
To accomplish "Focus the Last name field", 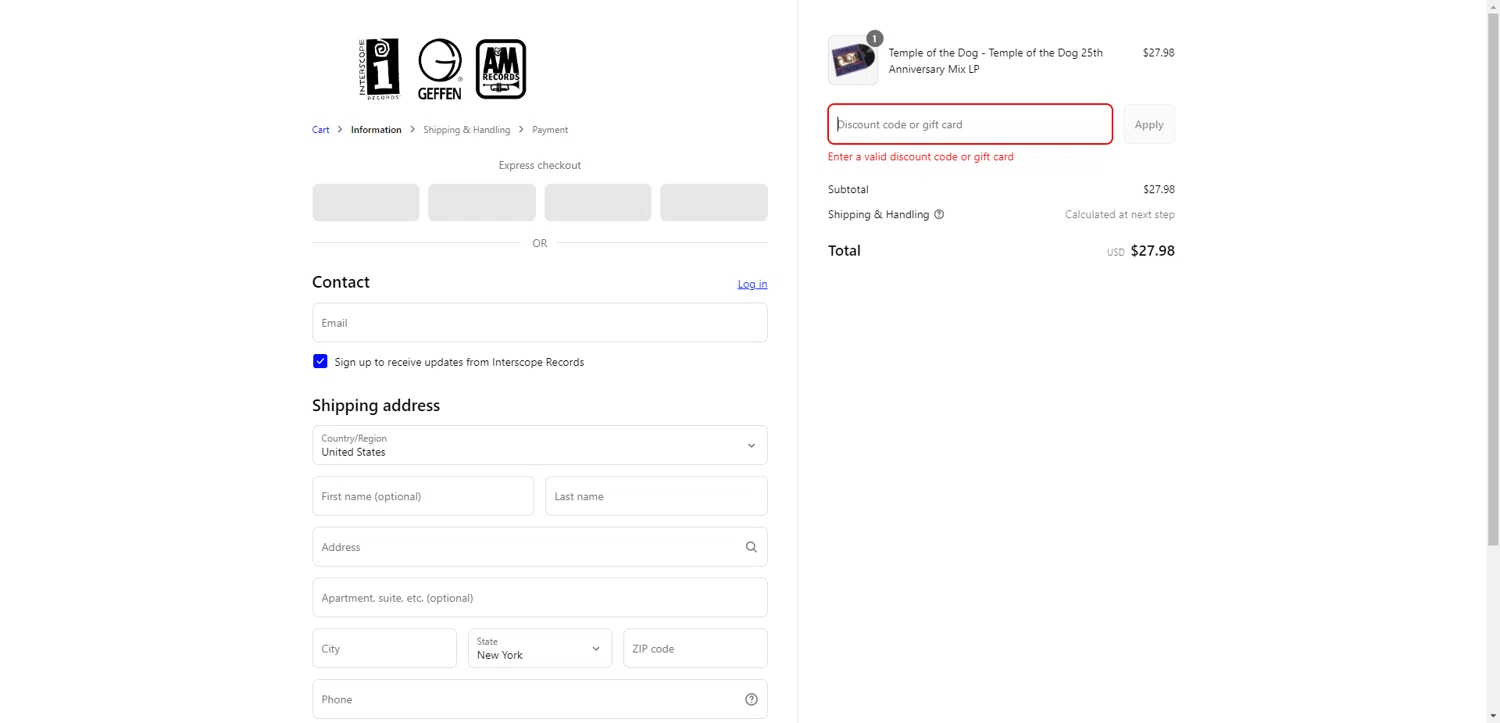I will 656,496.
